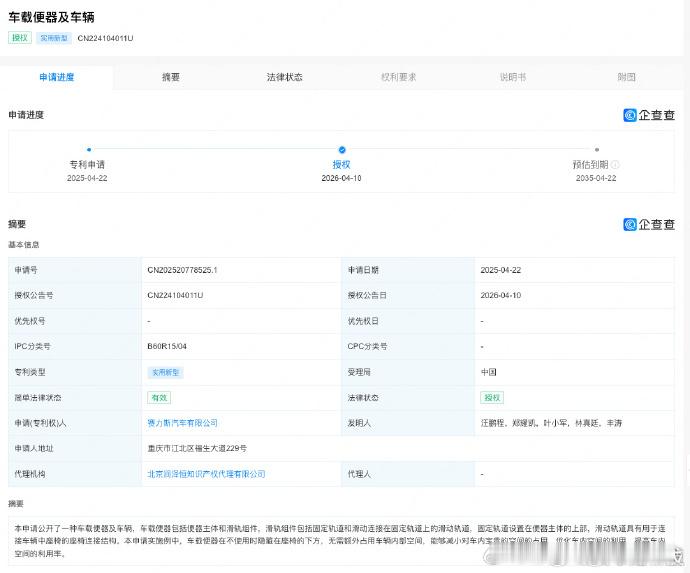Screen dimensions: 690x573
Task: Switch to the 附图 tab
Action: pyautogui.click(x=626, y=77)
